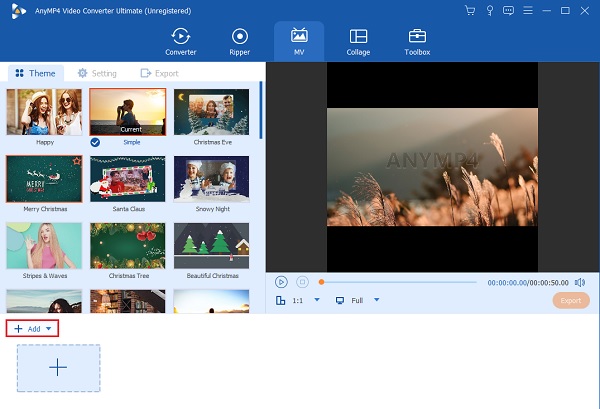Switch to the Export tab

tap(160, 73)
